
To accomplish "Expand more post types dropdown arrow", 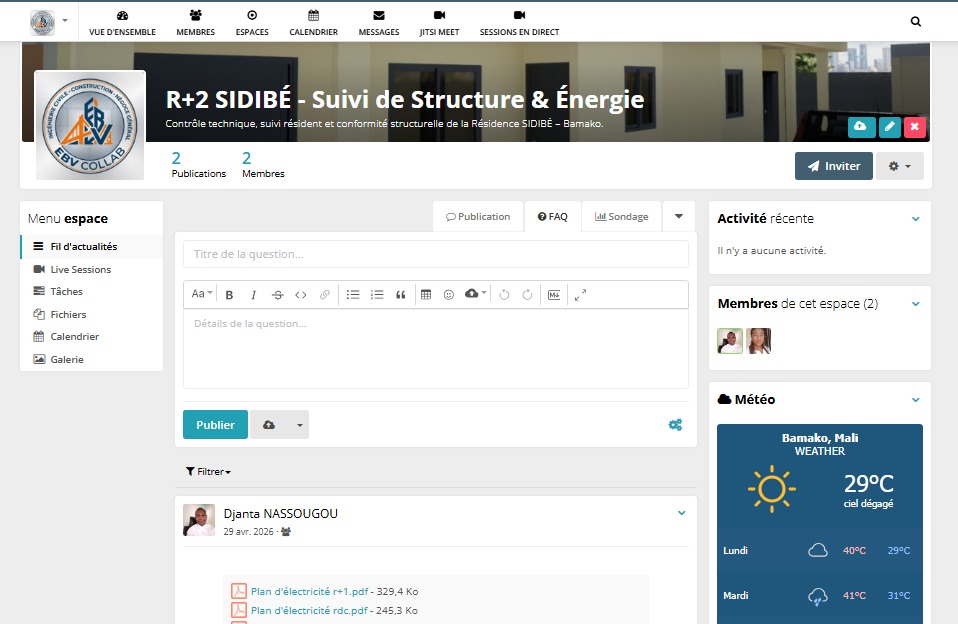I will click(678, 216).
